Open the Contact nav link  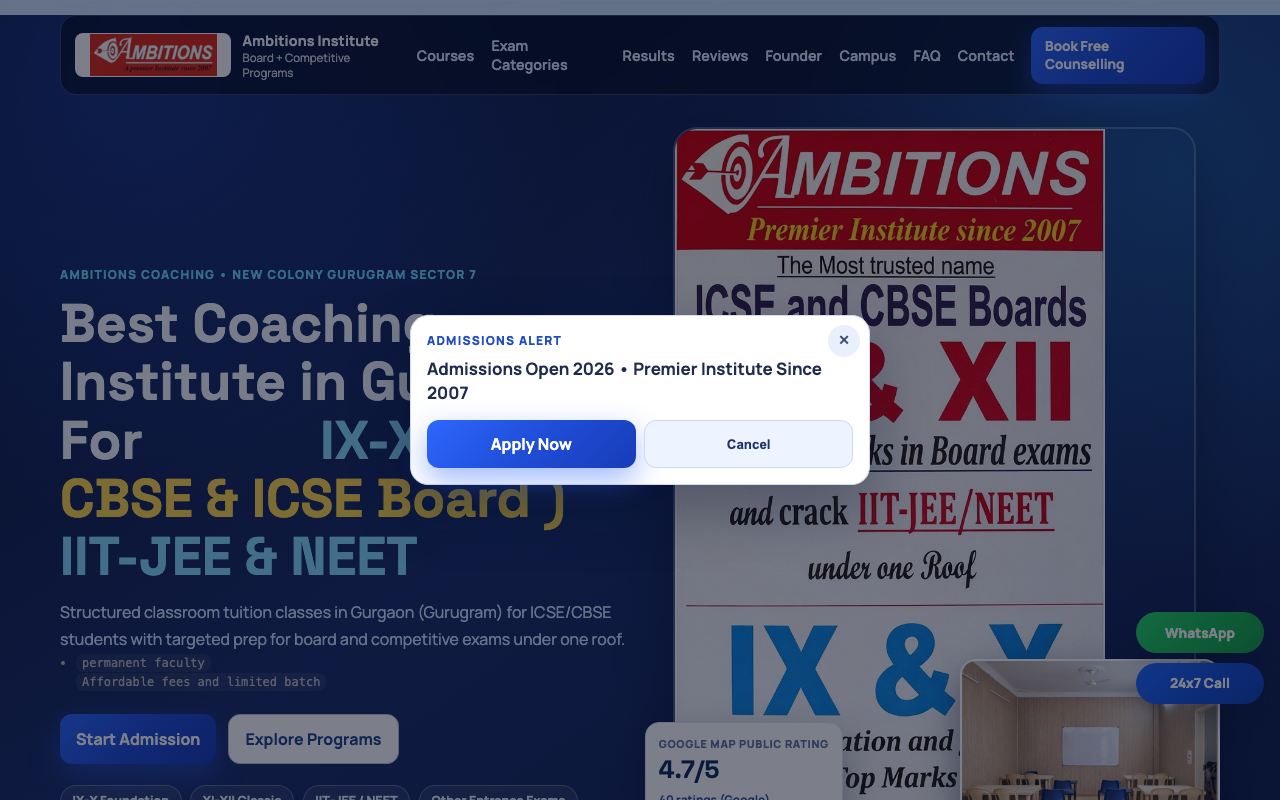(986, 56)
